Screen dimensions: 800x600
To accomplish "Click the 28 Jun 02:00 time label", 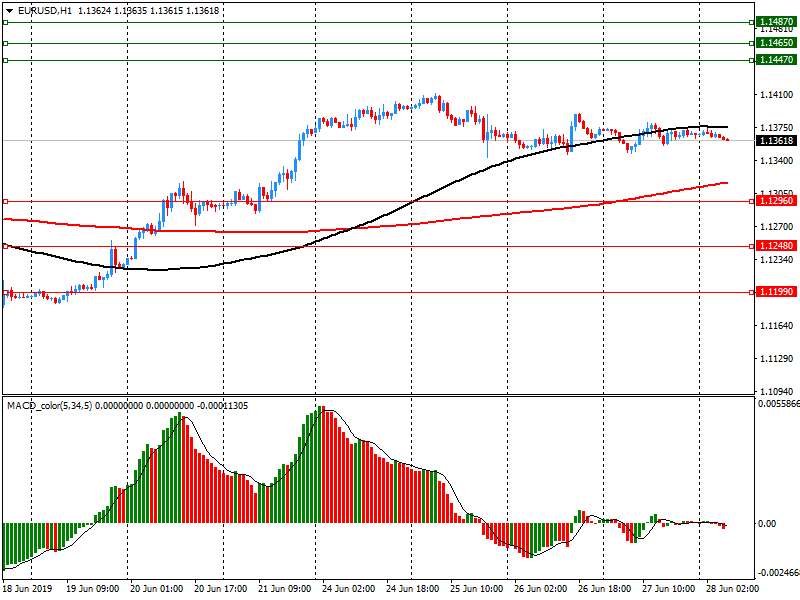I will pos(732,589).
